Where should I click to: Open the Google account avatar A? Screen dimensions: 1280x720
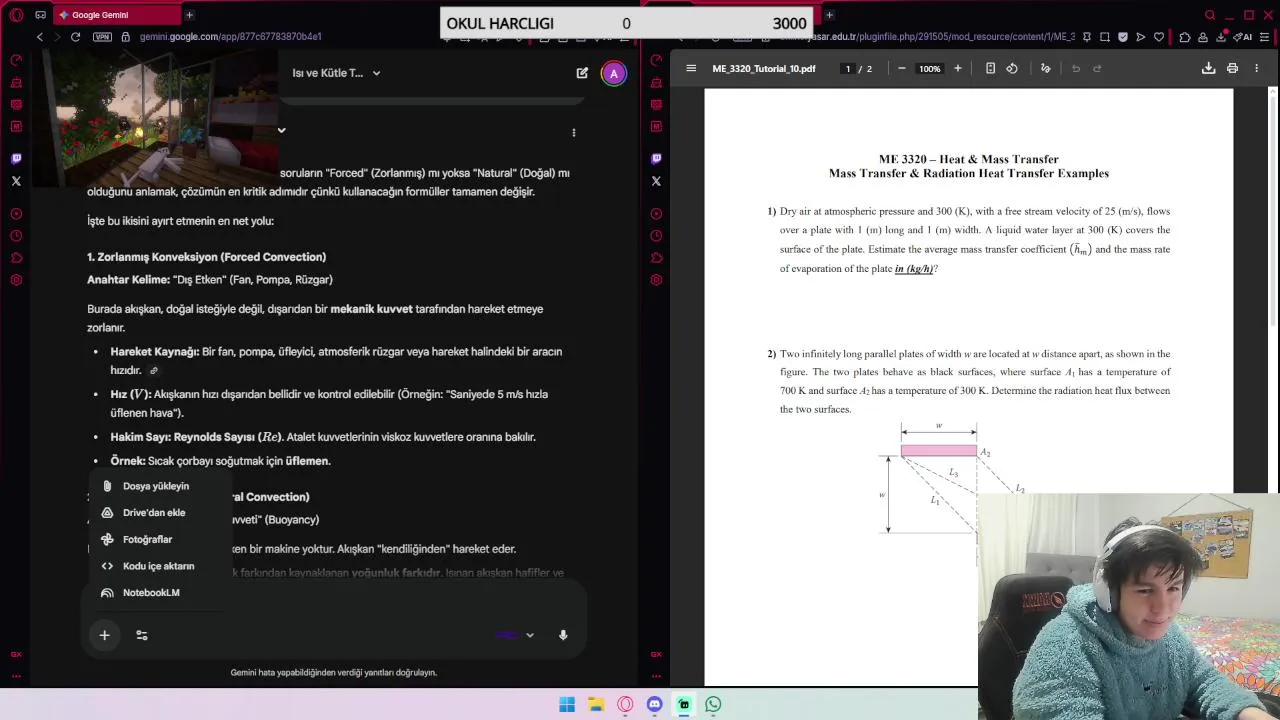(x=614, y=73)
